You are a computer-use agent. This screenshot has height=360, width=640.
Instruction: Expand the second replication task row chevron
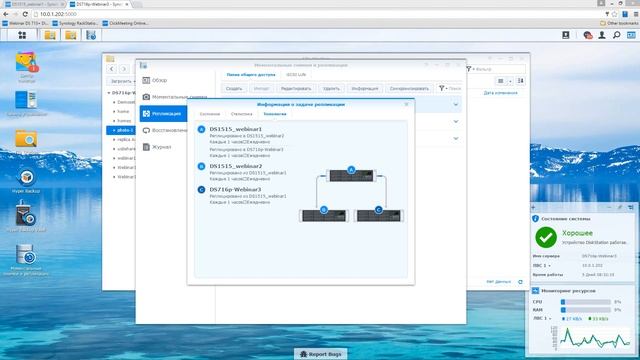coord(456,122)
